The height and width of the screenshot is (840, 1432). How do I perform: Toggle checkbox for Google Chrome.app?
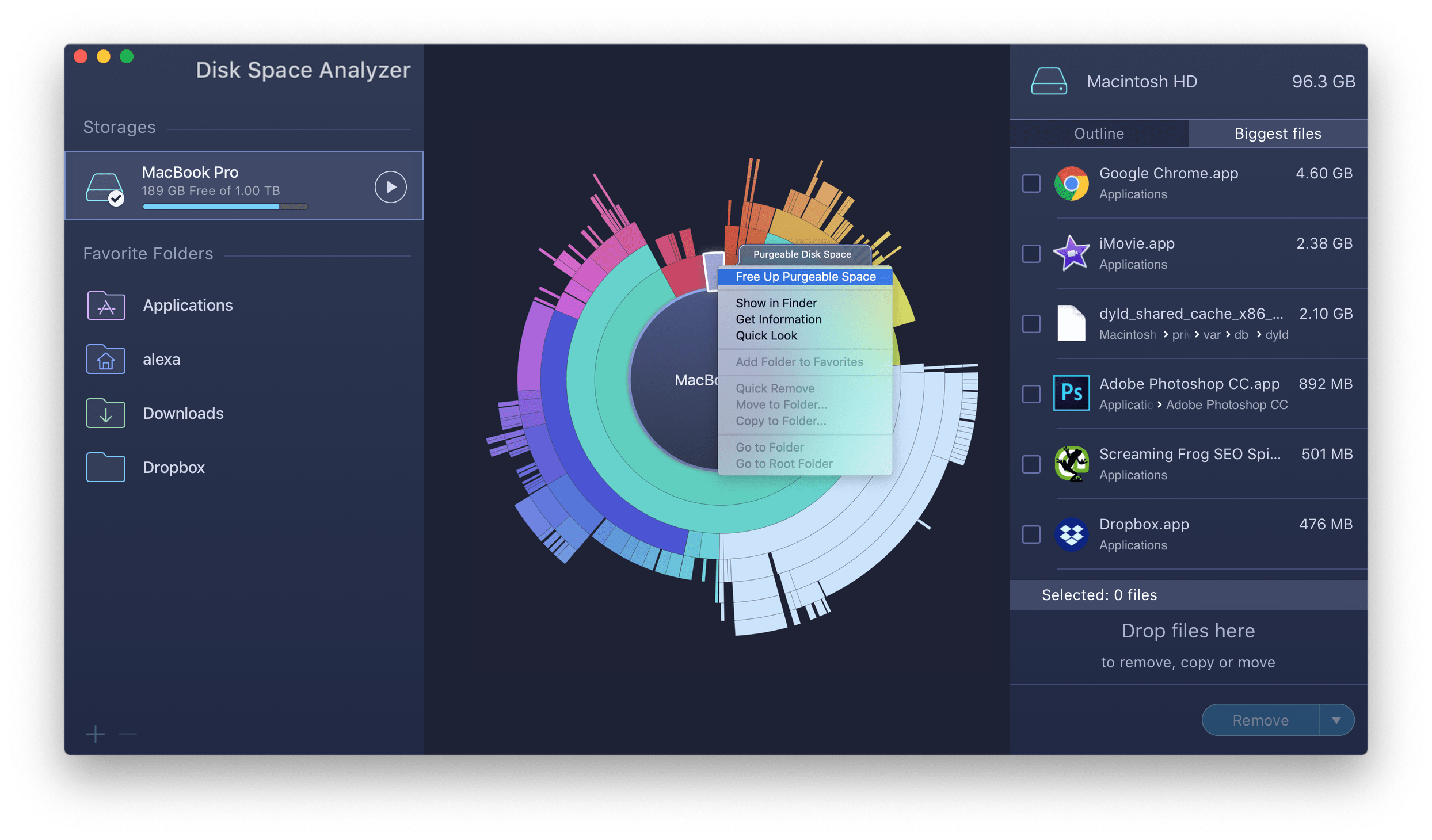point(1031,184)
